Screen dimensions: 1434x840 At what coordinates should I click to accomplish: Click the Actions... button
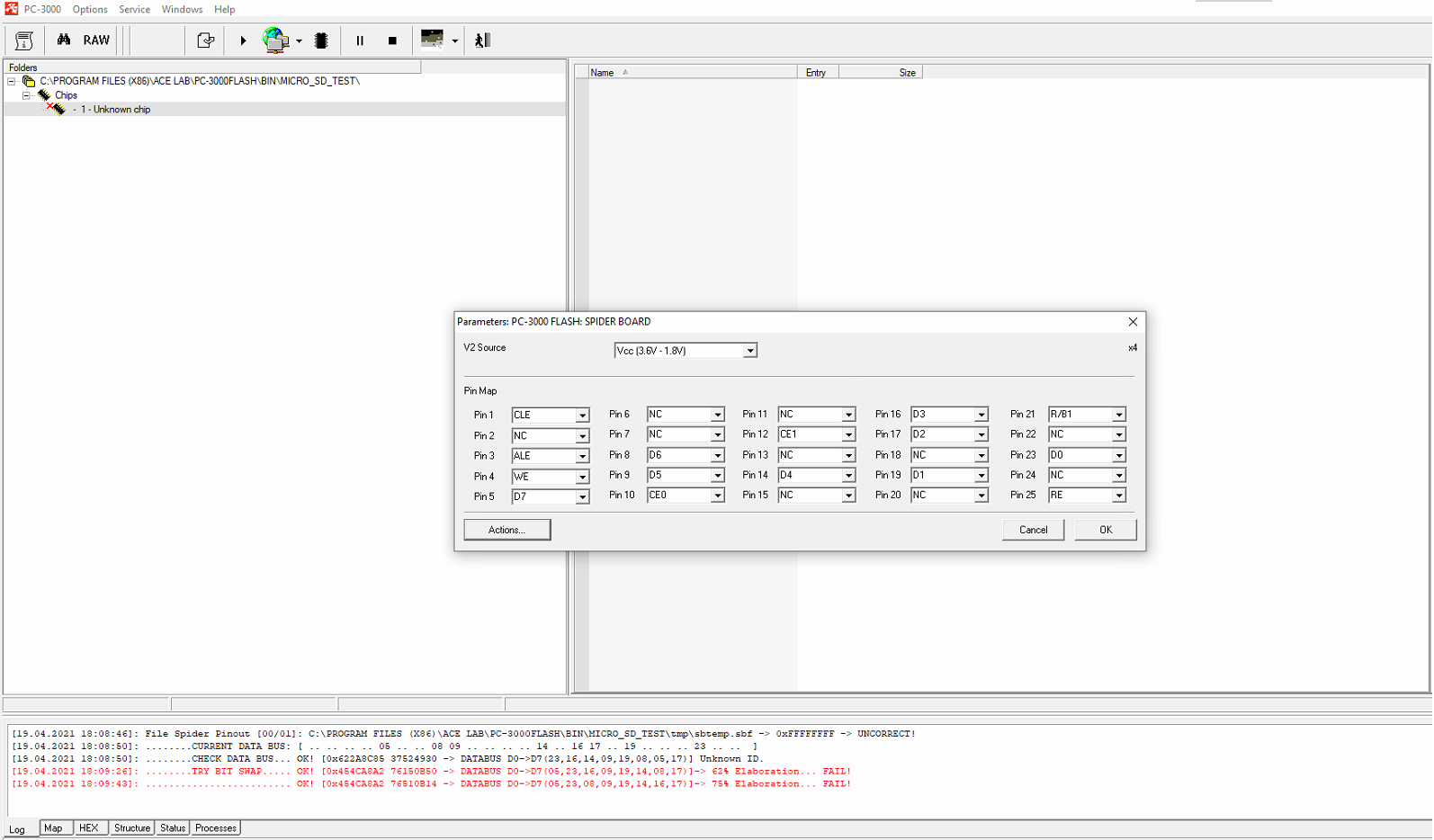tap(506, 530)
